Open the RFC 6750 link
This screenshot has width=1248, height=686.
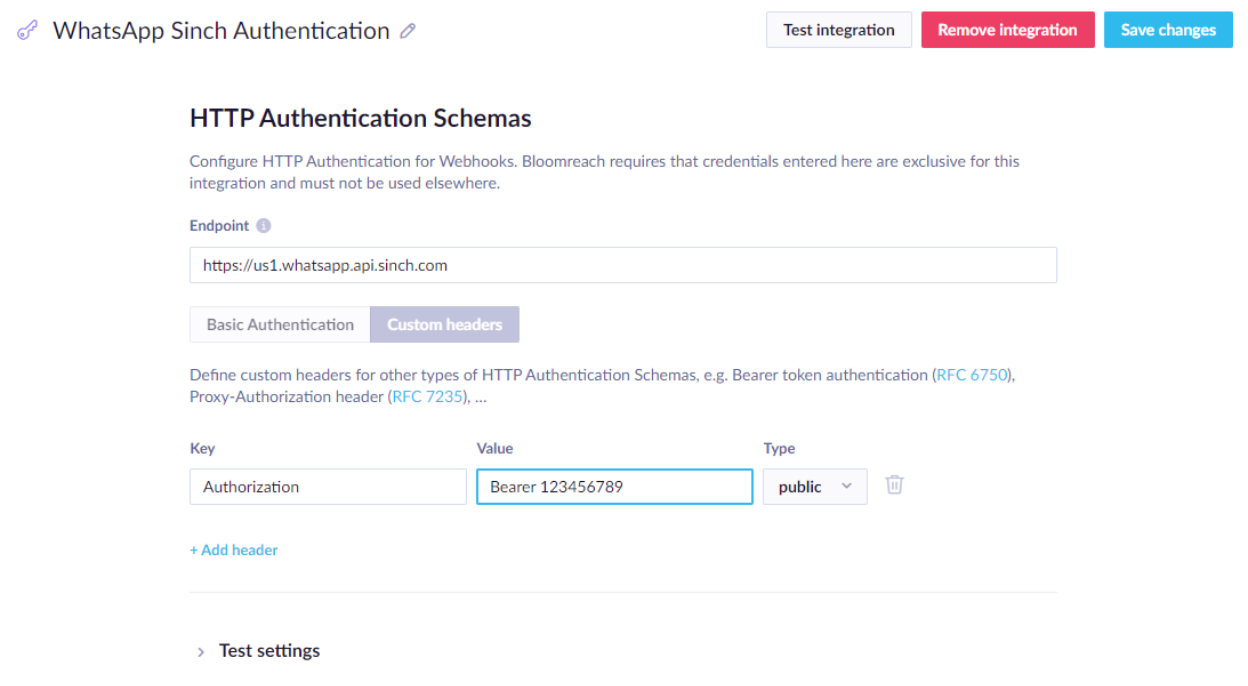972,375
